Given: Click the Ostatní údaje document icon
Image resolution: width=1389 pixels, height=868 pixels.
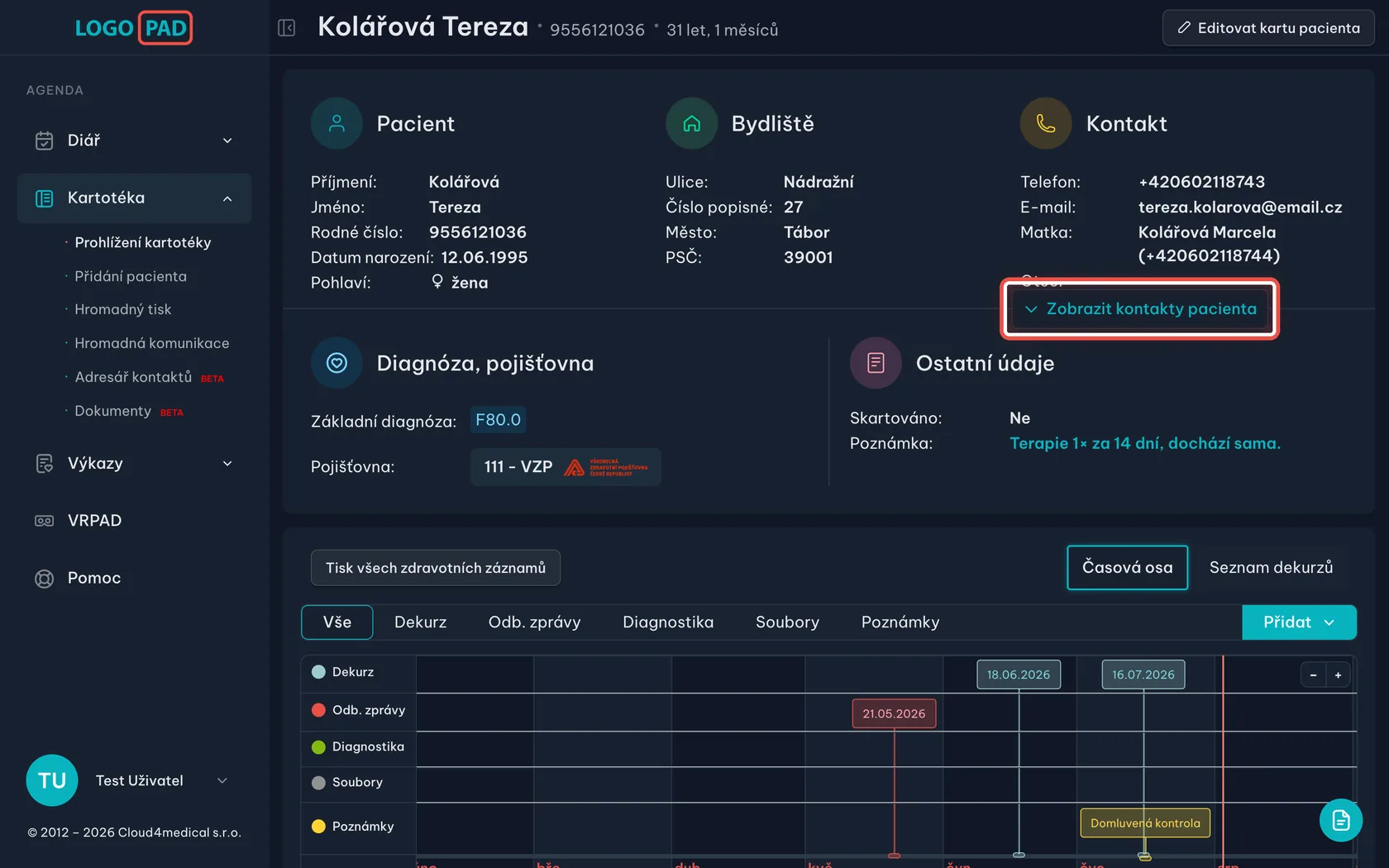Looking at the screenshot, I should pos(876,363).
